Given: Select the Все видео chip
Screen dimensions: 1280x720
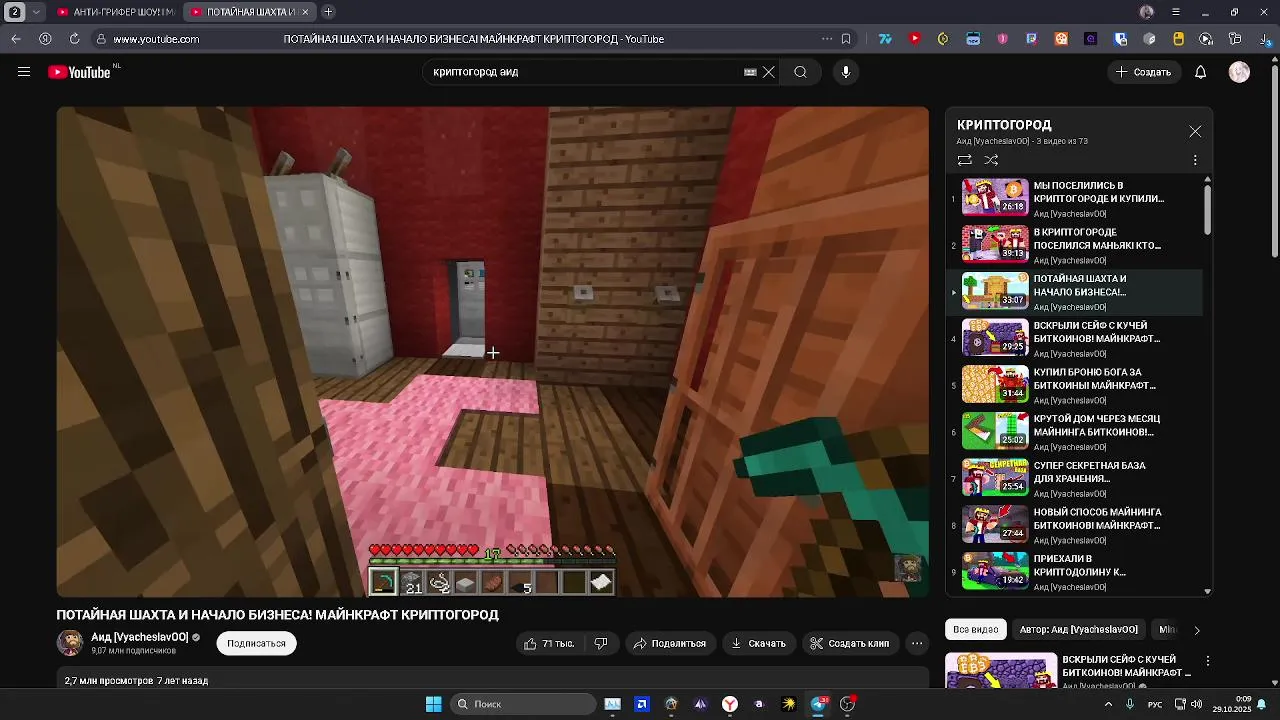Looking at the screenshot, I should point(976,630).
